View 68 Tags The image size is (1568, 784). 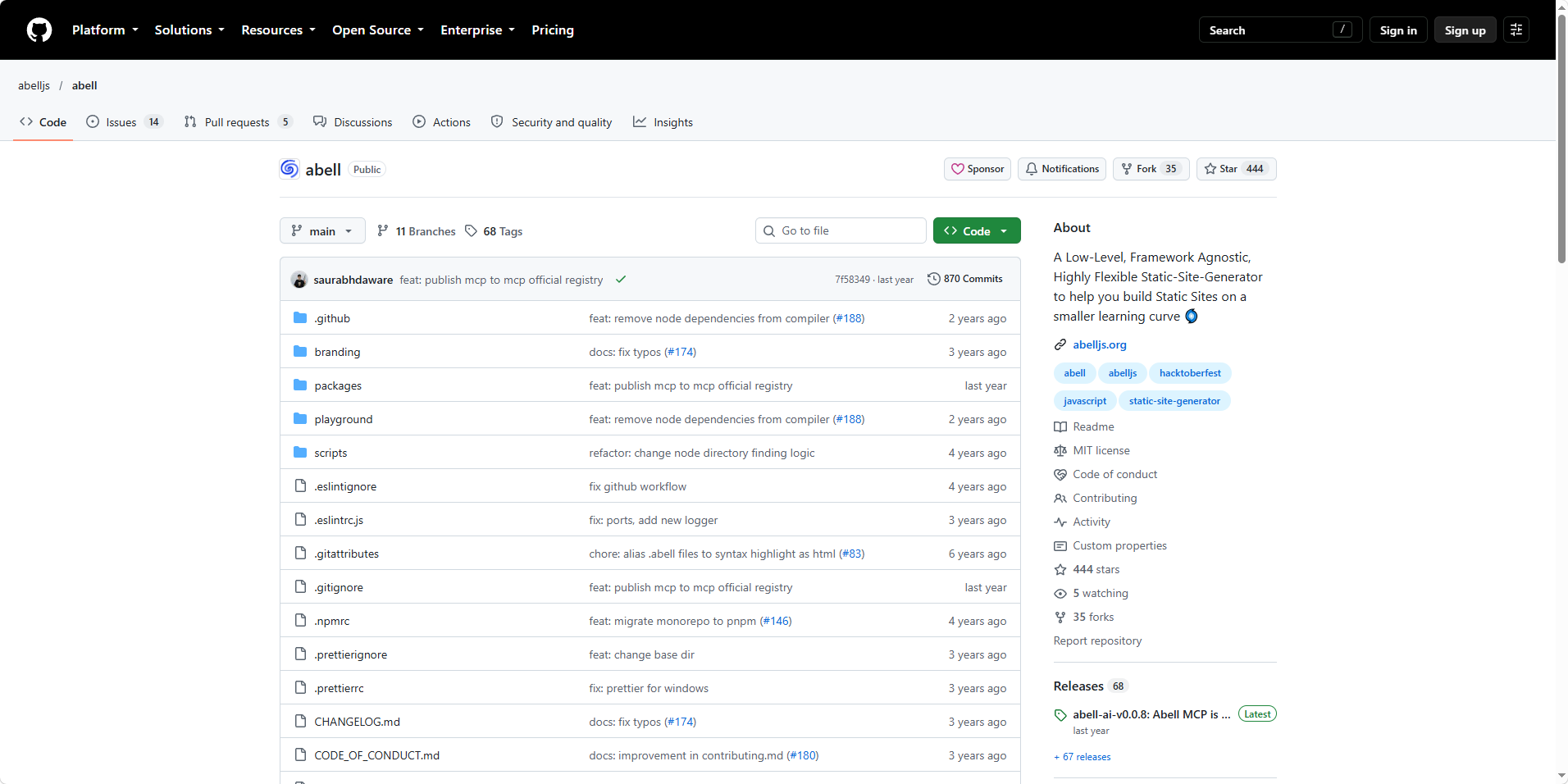click(x=494, y=231)
